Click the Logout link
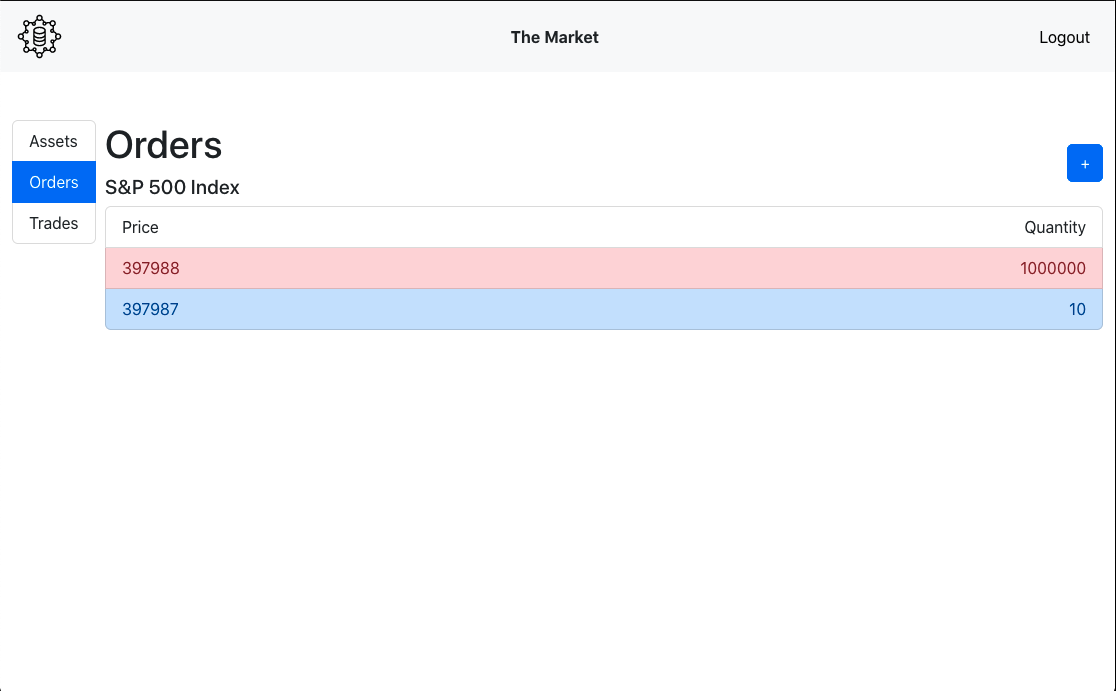This screenshot has width=1116, height=691. point(1064,37)
